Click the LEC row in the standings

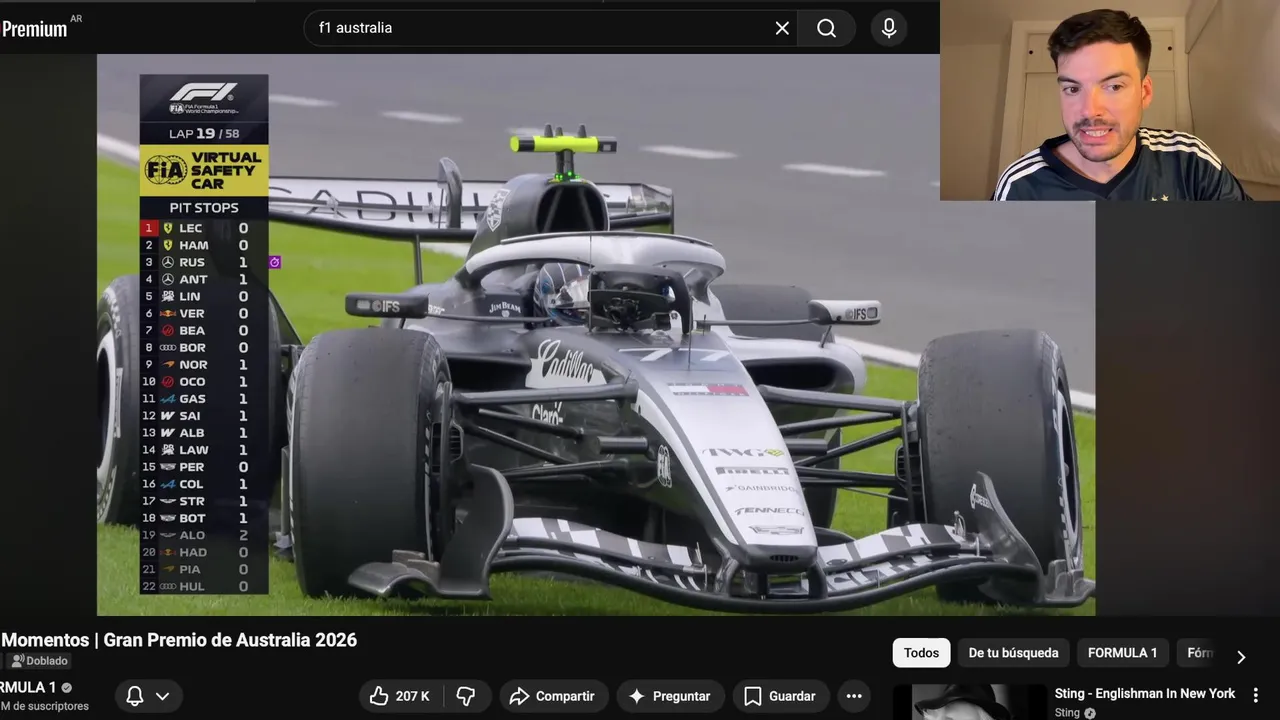pyautogui.click(x=204, y=228)
